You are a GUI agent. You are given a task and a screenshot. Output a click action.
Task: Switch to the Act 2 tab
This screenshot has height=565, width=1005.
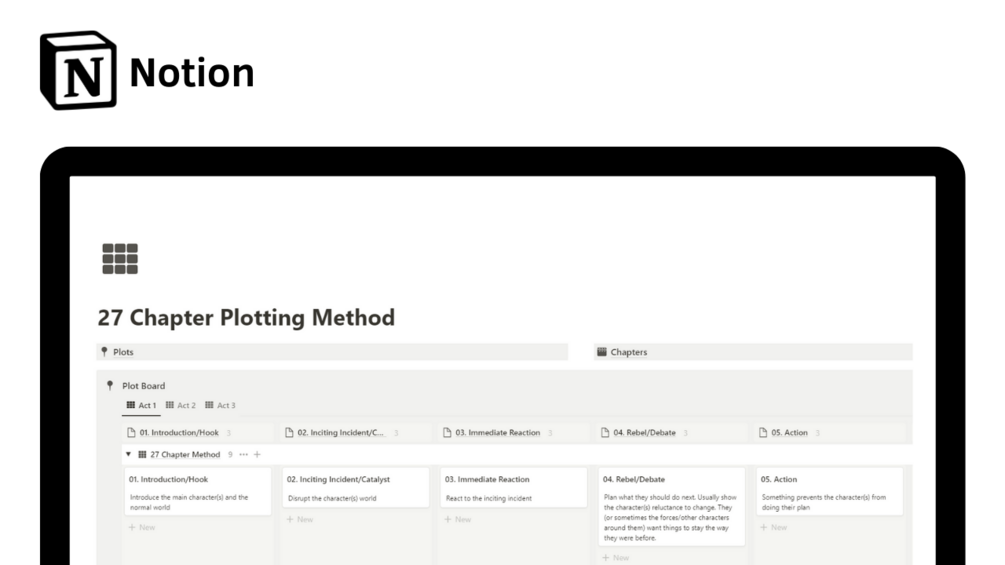(x=181, y=405)
